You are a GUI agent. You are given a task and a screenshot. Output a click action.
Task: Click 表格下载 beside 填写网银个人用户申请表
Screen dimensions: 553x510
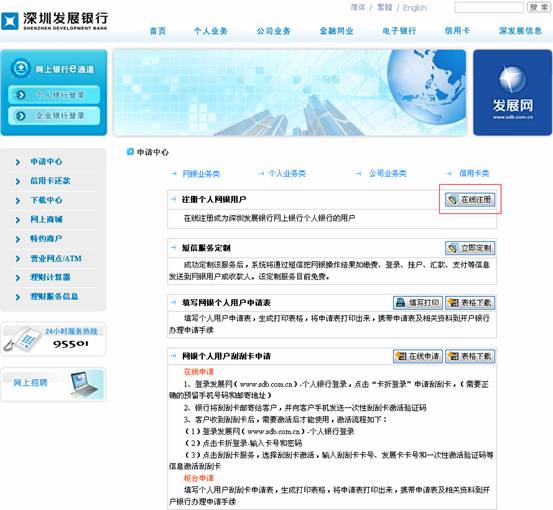(470, 303)
